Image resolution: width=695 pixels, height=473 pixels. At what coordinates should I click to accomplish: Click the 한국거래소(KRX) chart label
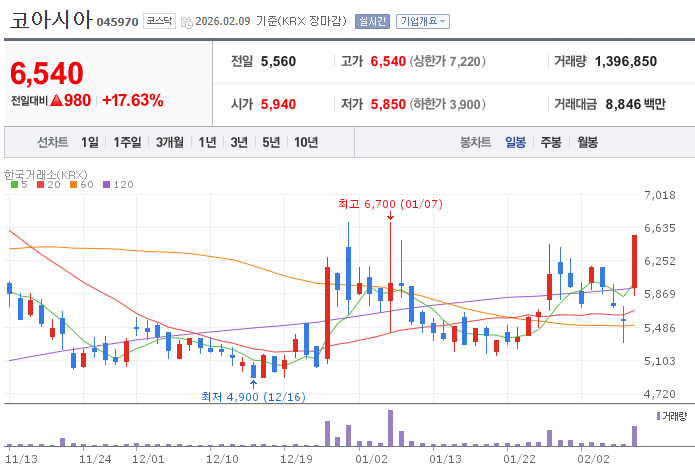click(x=46, y=175)
